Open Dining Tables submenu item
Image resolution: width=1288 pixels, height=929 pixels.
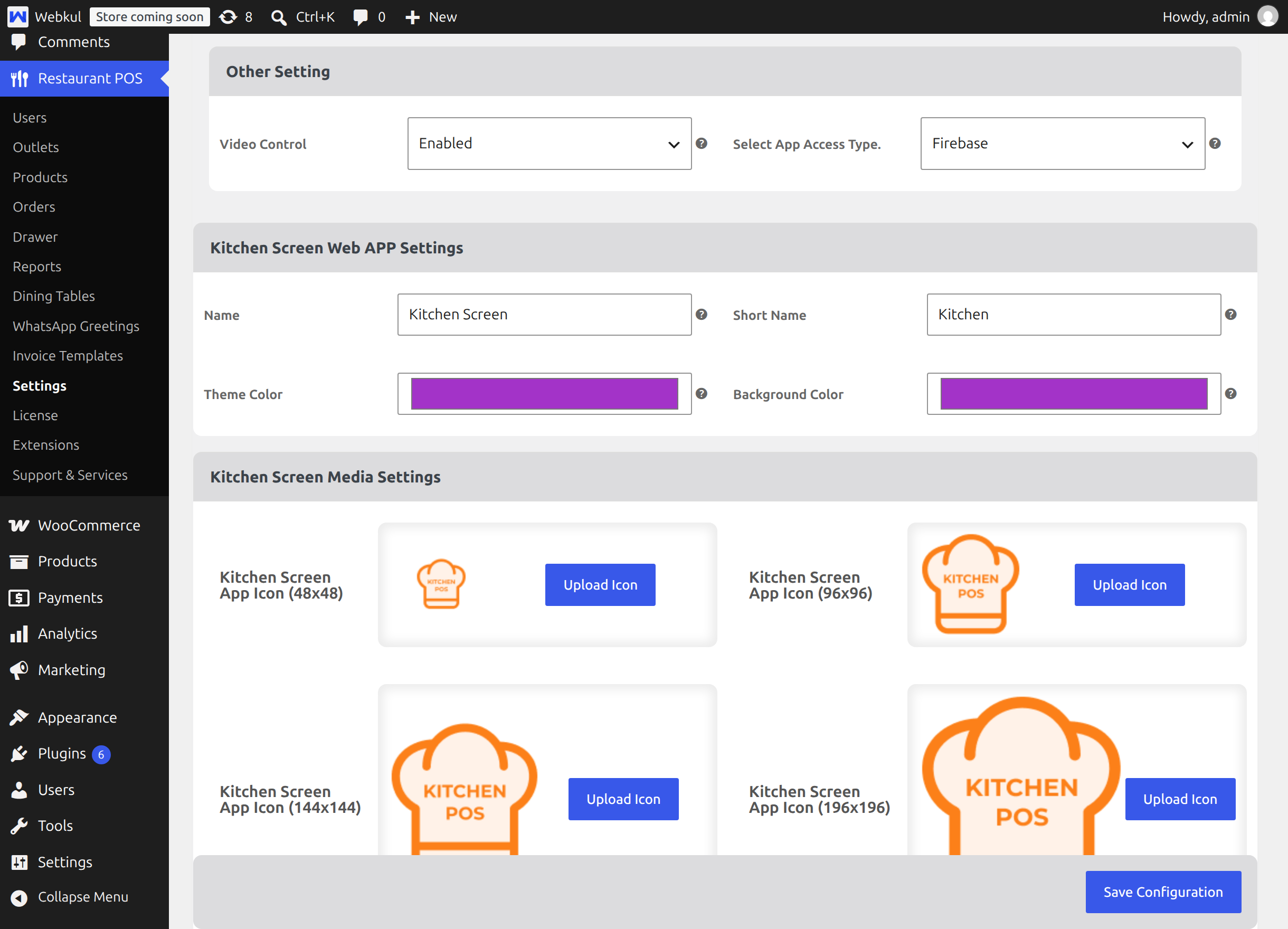54,296
